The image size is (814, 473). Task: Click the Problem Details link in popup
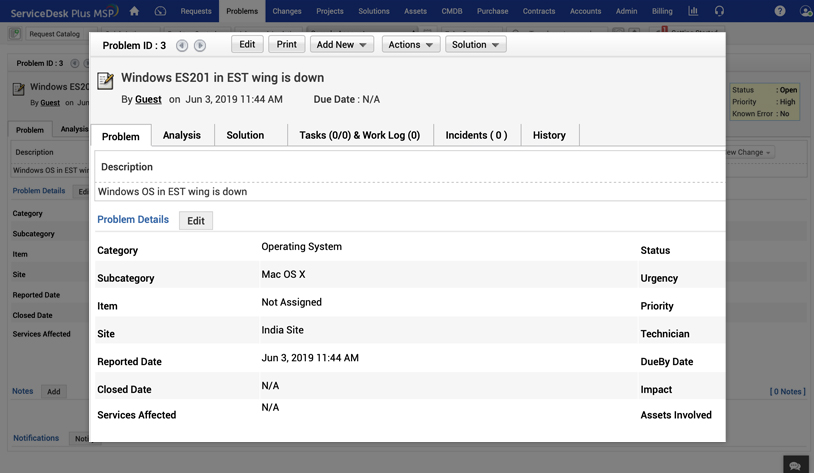(x=133, y=220)
